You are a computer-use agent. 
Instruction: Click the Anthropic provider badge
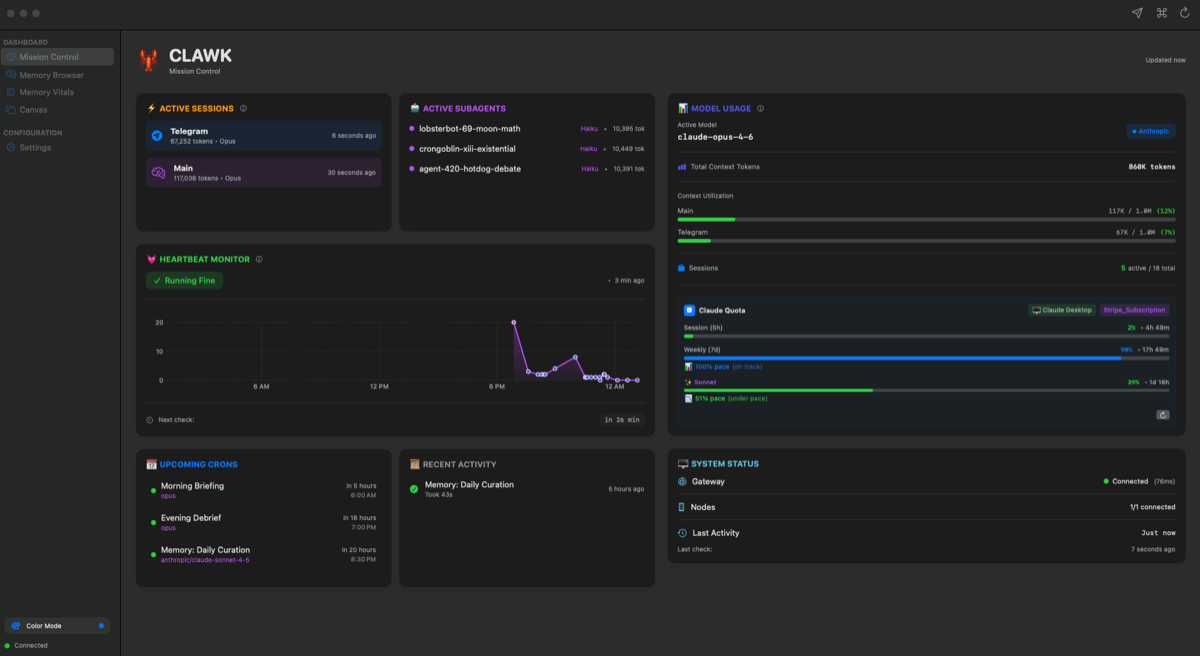(x=1151, y=131)
